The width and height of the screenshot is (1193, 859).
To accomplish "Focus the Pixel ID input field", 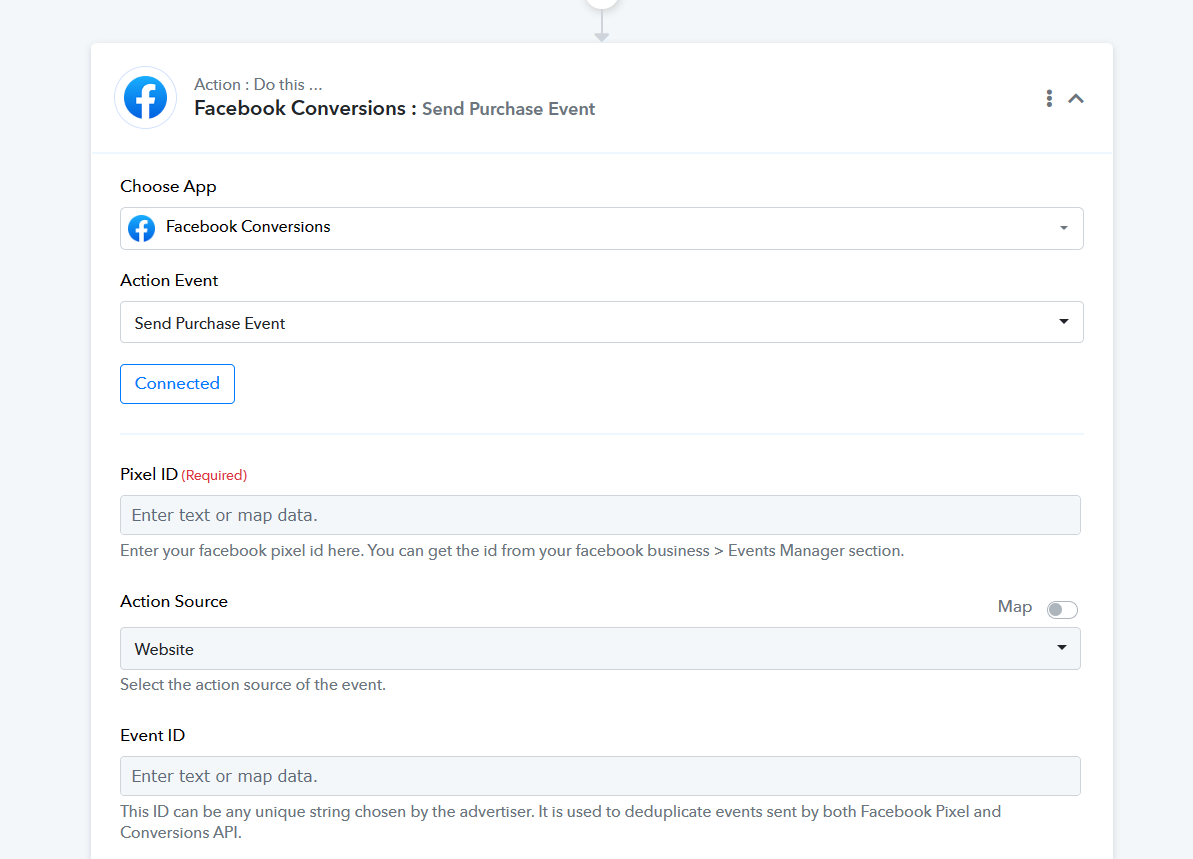I will 600,515.
